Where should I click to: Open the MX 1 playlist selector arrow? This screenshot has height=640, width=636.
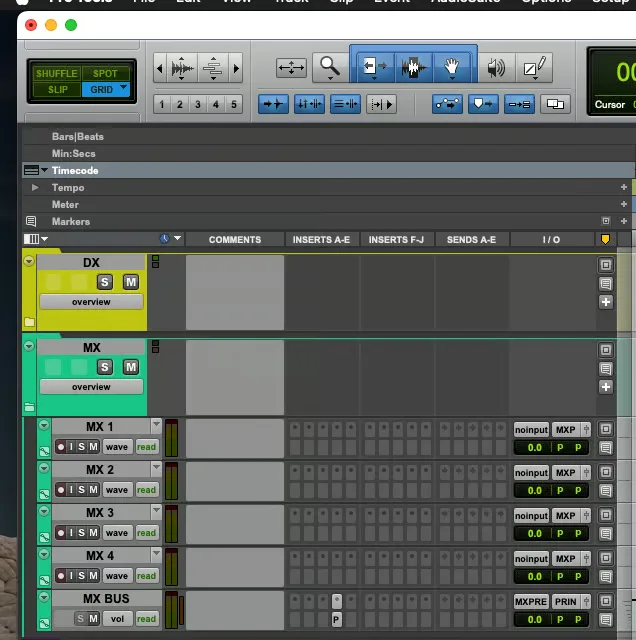[x=156, y=425]
